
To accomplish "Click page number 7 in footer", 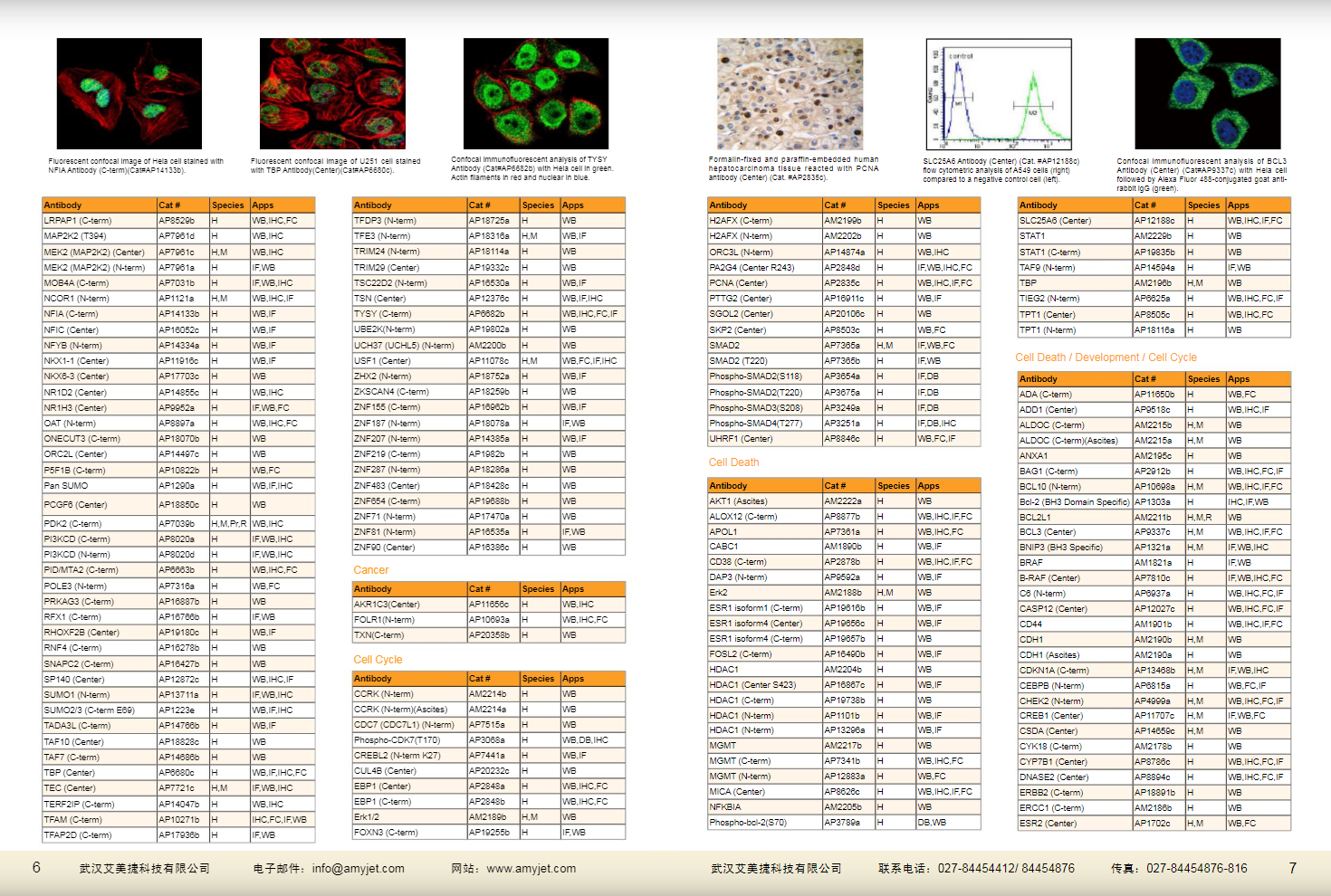I will pos(1292,868).
